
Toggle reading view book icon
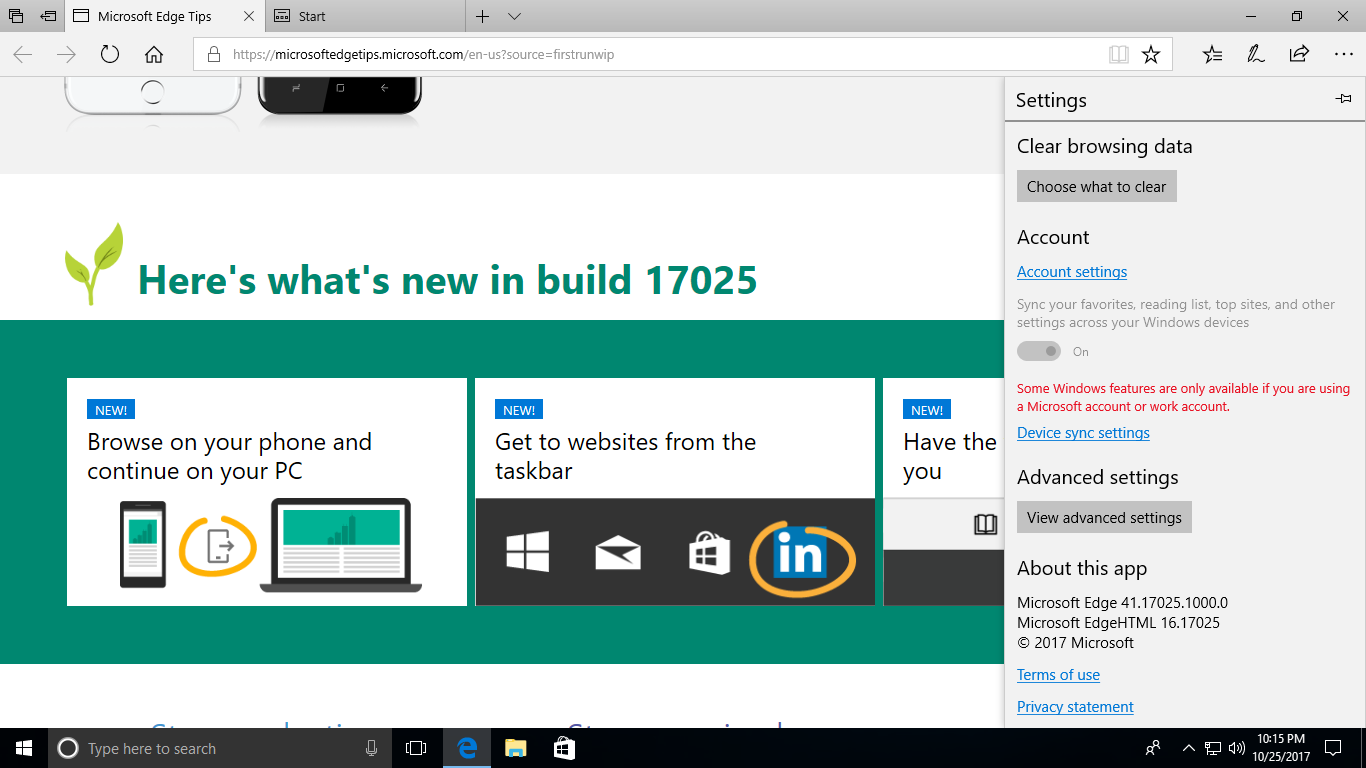1119,55
